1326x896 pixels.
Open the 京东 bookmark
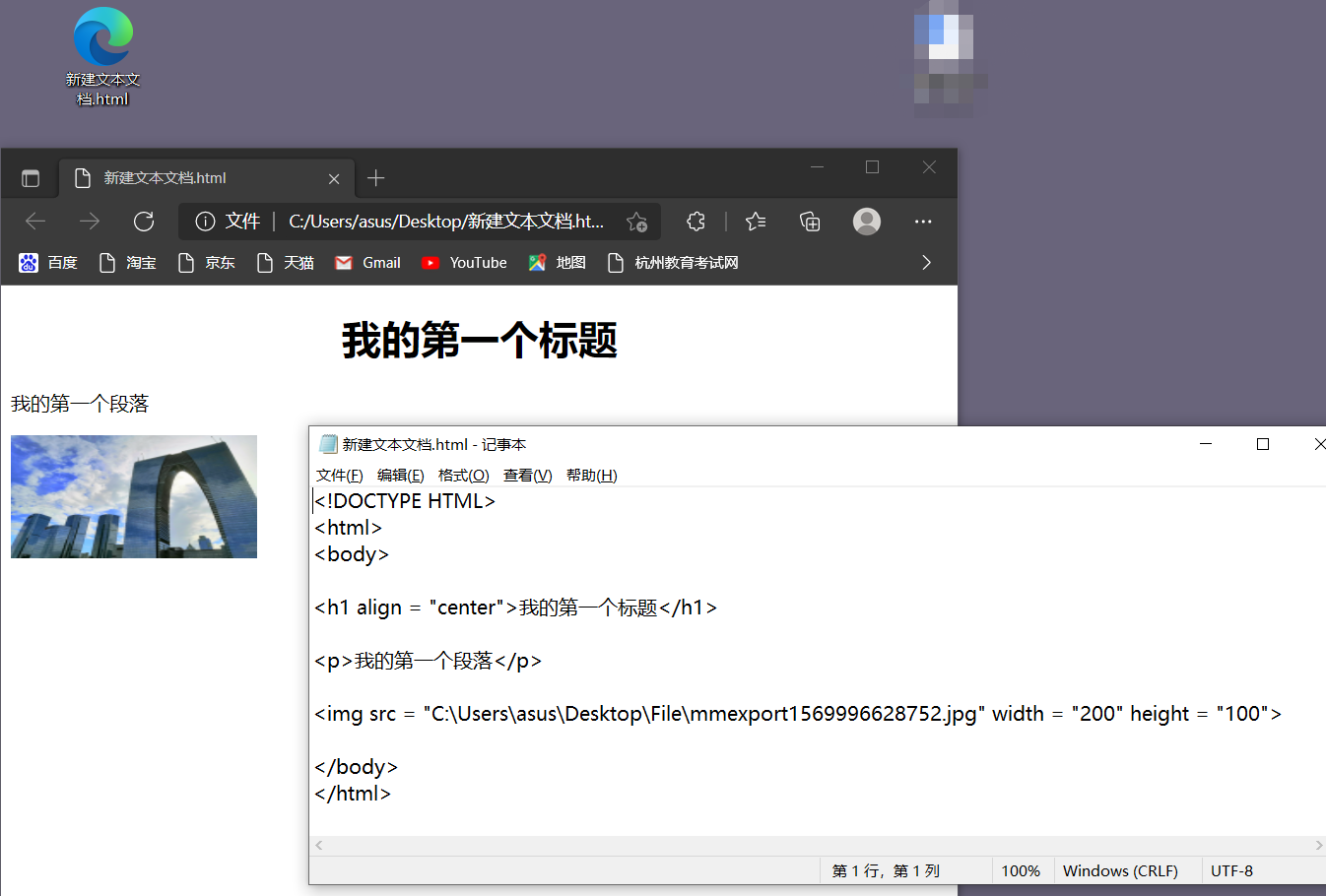[206, 262]
